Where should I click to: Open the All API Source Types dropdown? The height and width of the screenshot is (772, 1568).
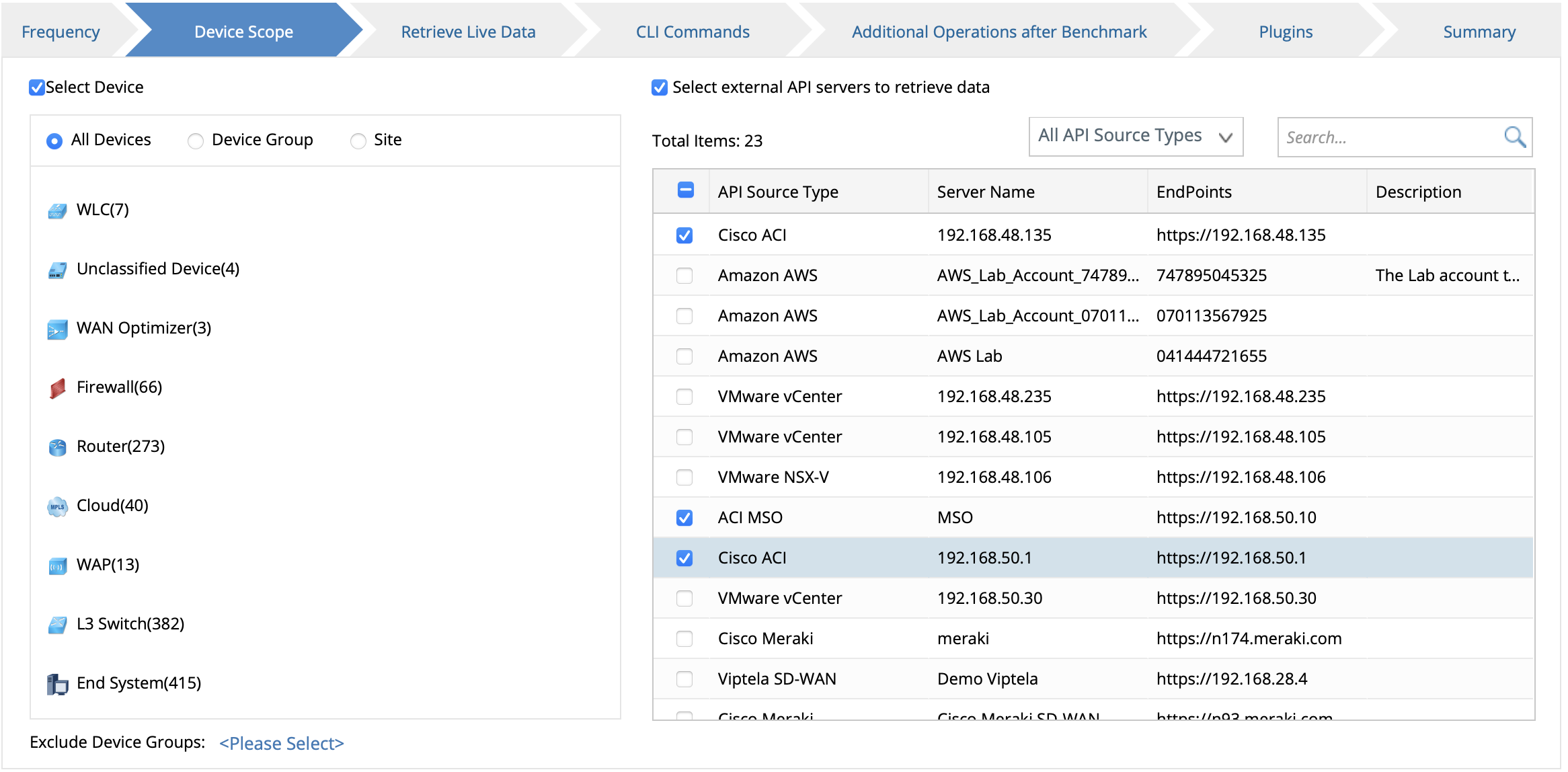(x=1135, y=136)
